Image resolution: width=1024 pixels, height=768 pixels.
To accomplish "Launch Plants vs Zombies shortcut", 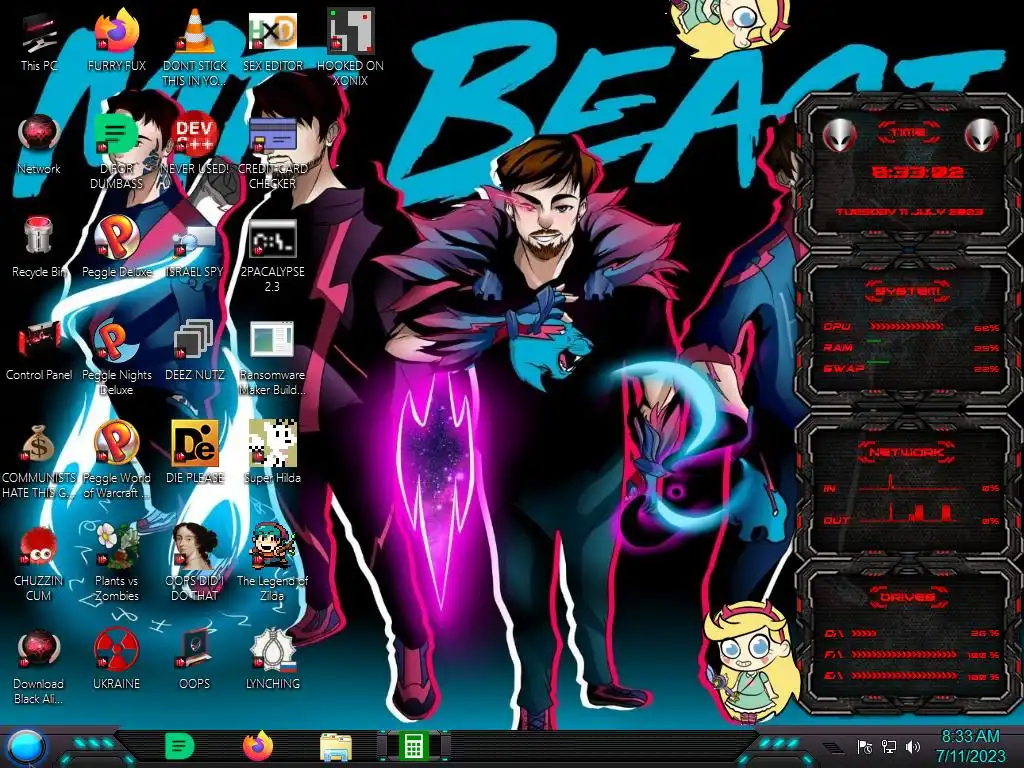I will [x=117, y=562].
